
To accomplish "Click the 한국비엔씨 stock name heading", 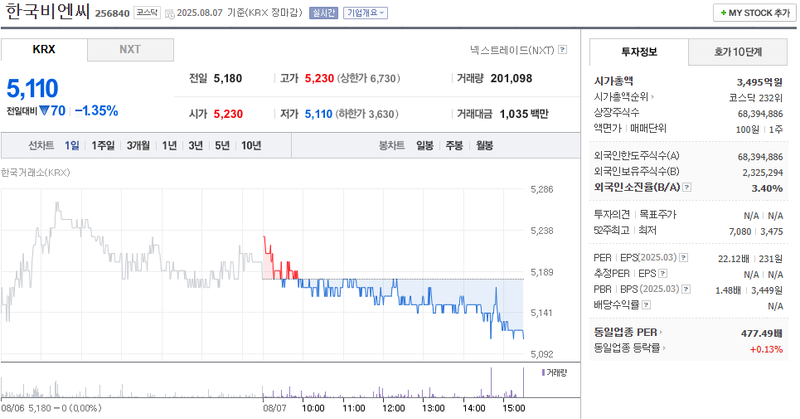I will (x=47, y=11).
